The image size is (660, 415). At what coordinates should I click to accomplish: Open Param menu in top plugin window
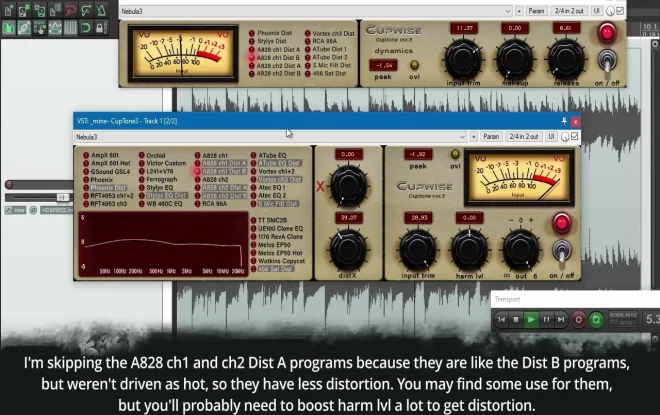pos(536,11)
